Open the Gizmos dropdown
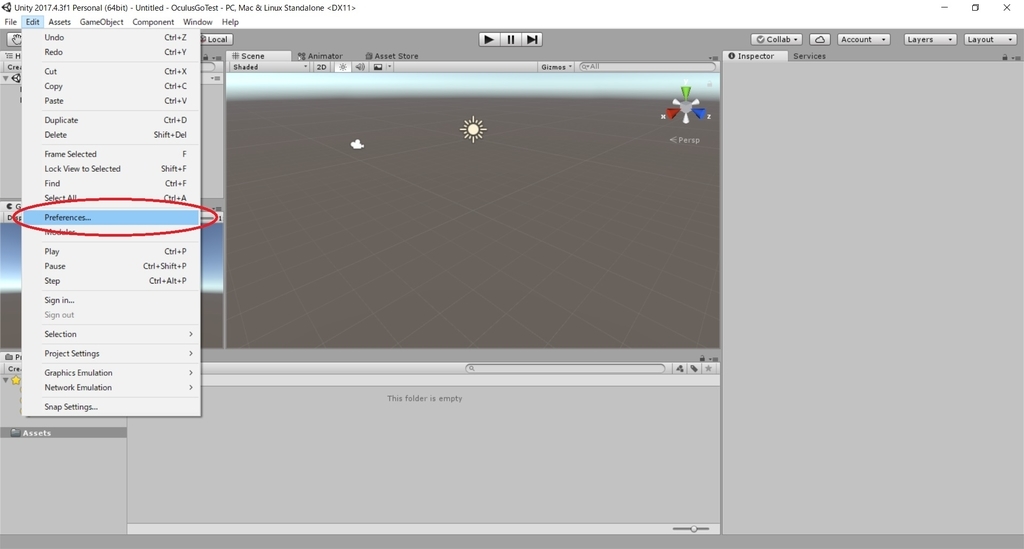The width and height of the screenshot is (1024, 549). click(x=556, y=67)
